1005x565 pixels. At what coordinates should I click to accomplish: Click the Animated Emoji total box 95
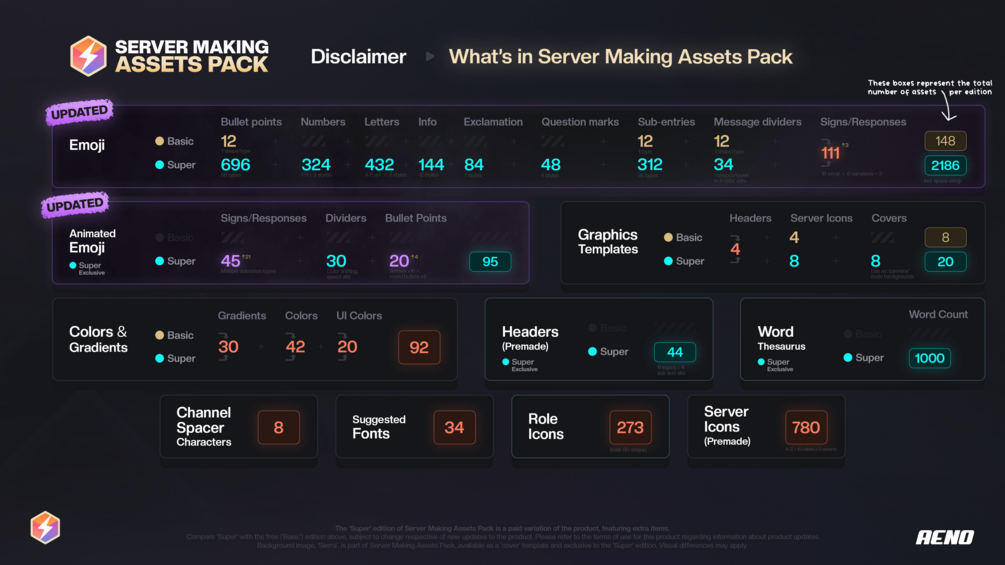490,261
